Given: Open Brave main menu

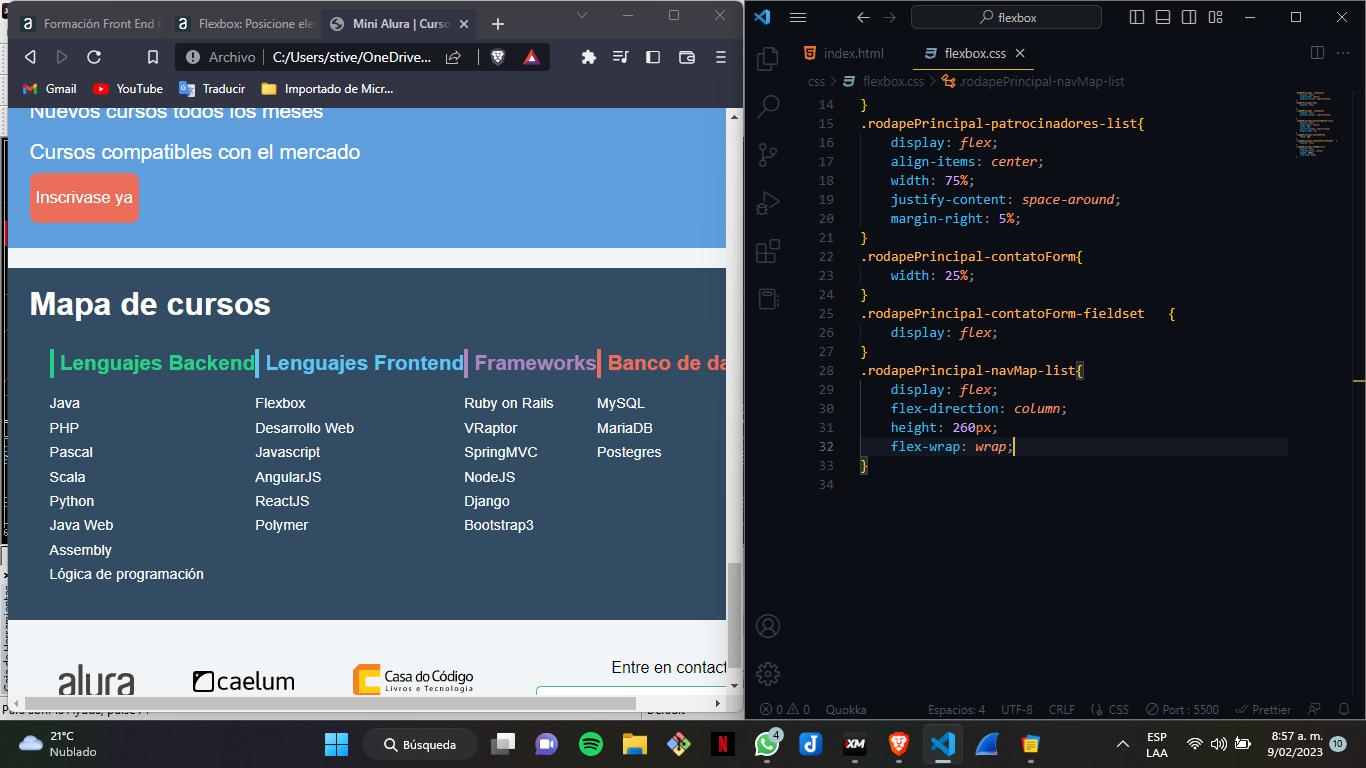Looking at the screenshot, I should click(721, 57).
